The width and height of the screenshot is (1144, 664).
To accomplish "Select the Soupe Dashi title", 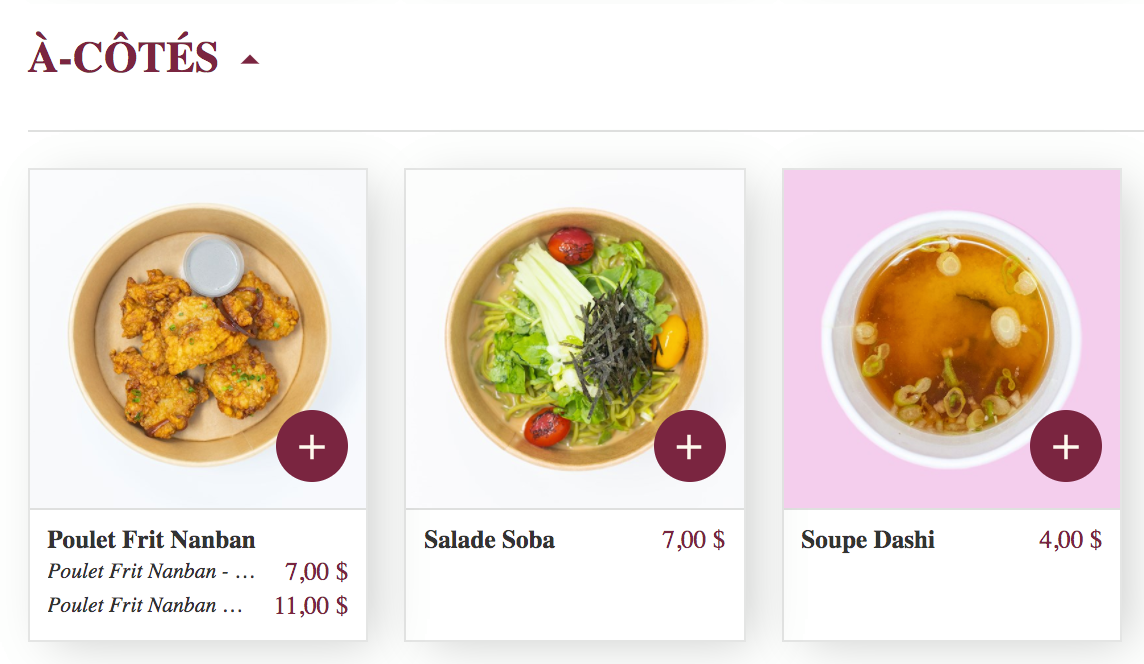I will tap(867, 540).
